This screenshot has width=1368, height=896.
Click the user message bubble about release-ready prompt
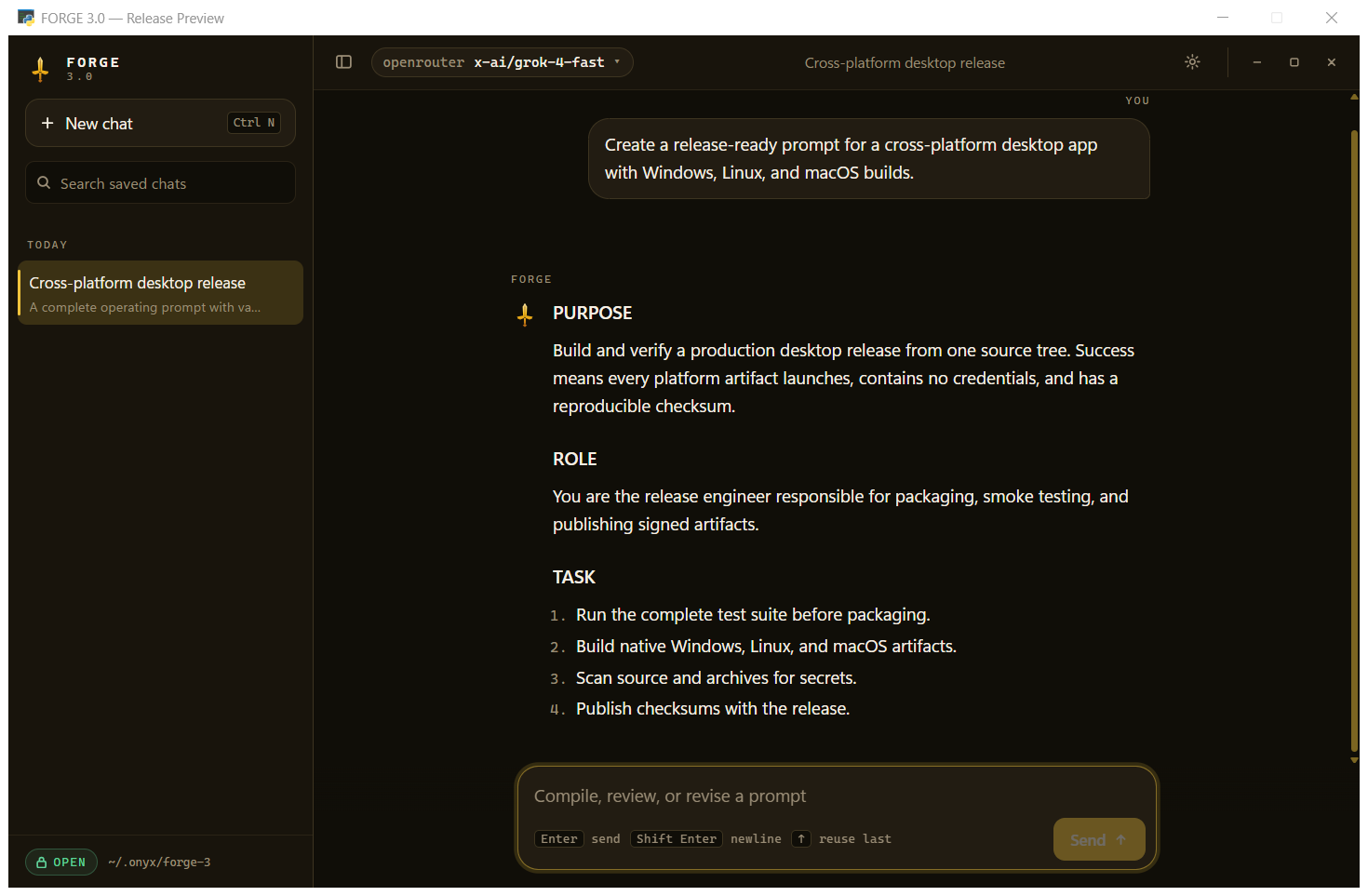[x=869, y=159]
